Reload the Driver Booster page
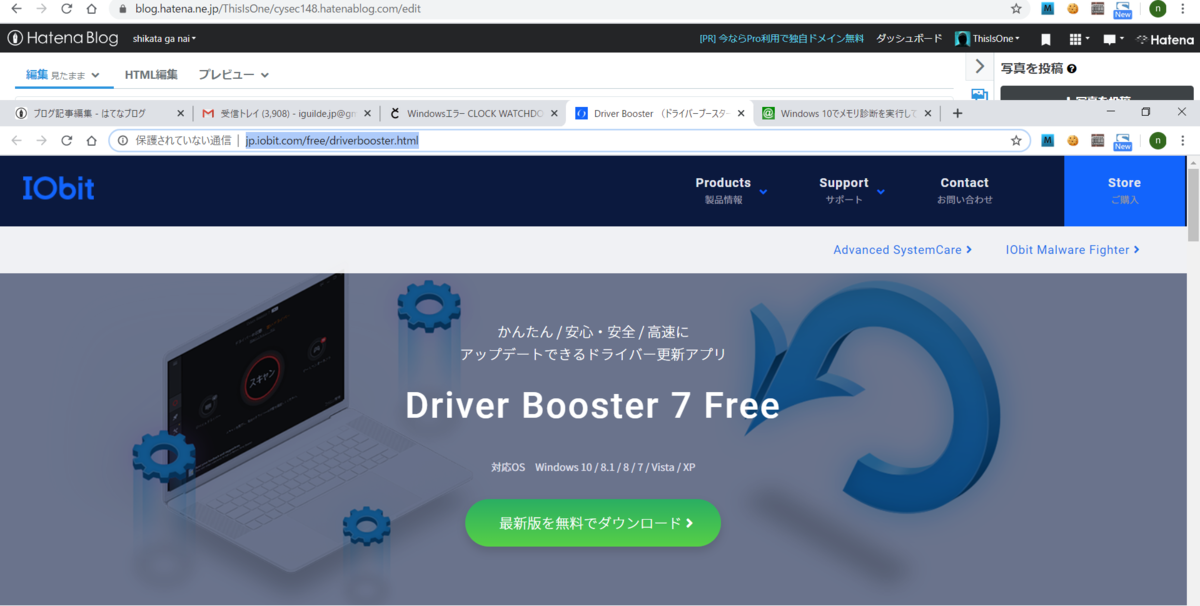1200x606 pixels. (66, 140)
